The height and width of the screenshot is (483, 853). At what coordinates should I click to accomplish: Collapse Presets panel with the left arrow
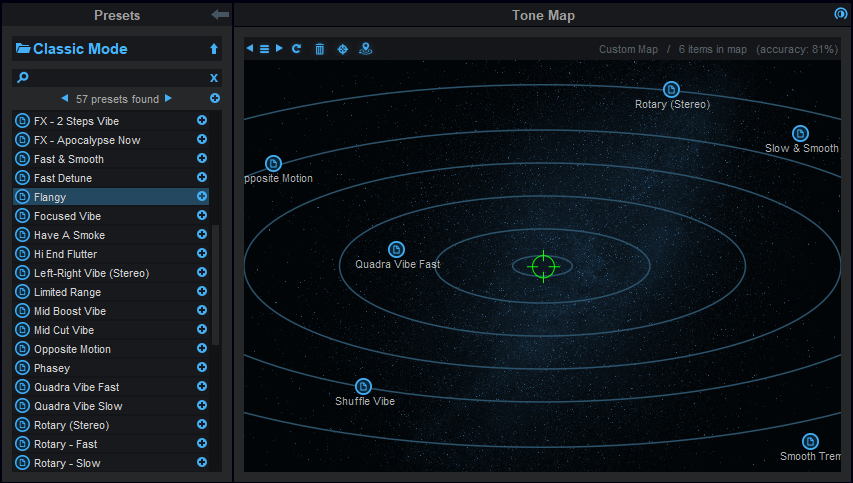coord(220,15)
